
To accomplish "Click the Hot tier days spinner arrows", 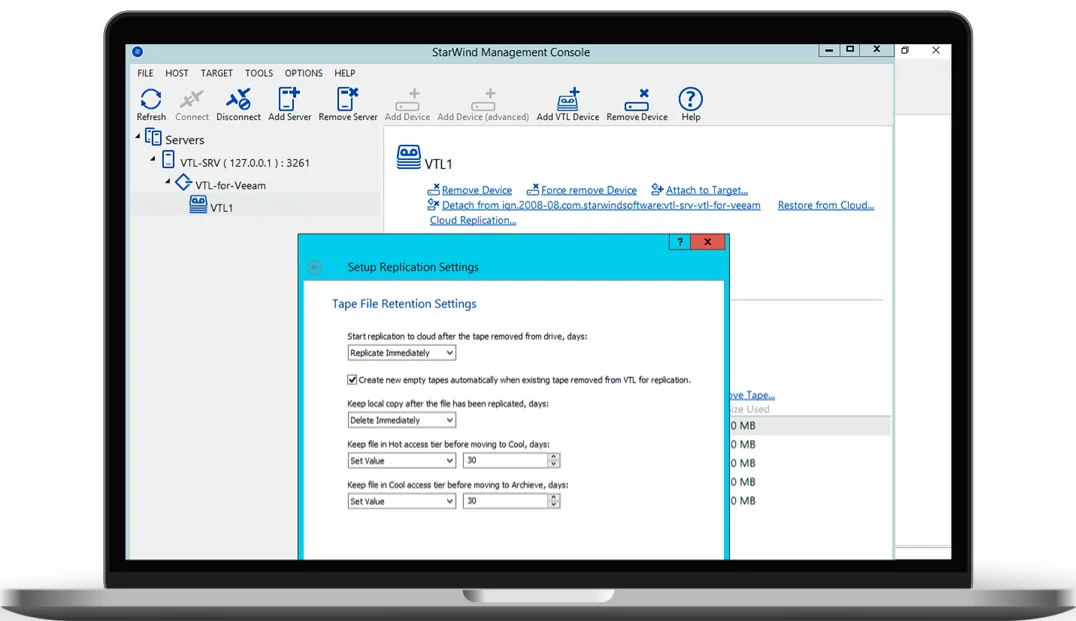I will [x=554, y=460].
